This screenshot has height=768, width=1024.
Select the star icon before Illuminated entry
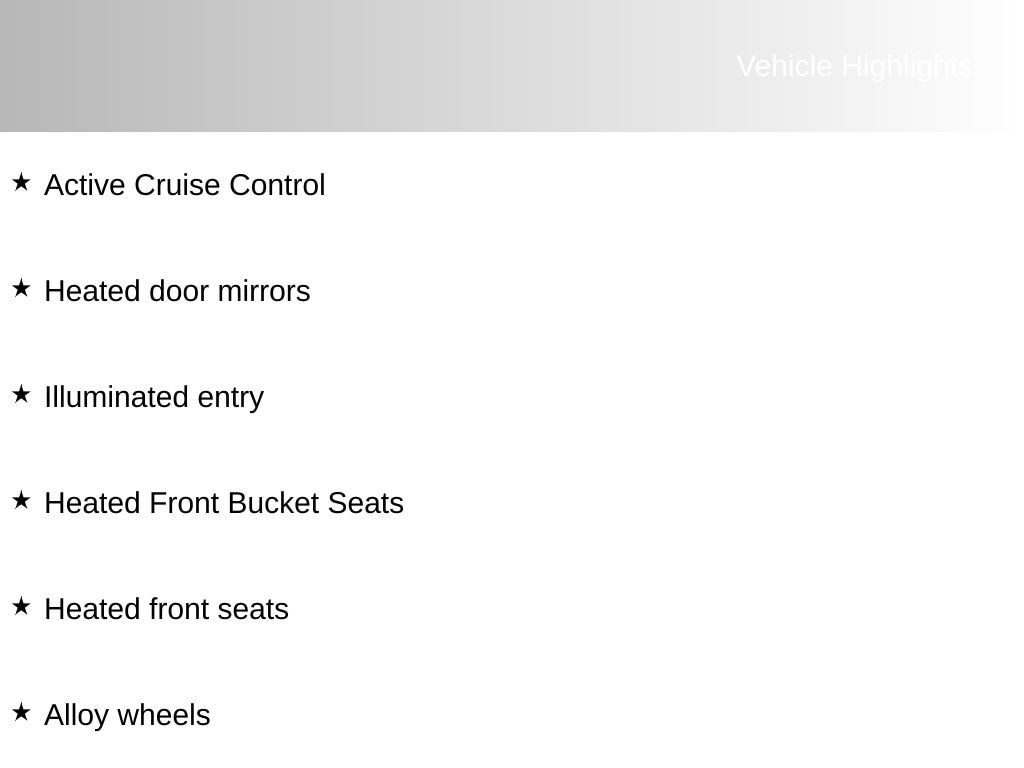point(21,394)
